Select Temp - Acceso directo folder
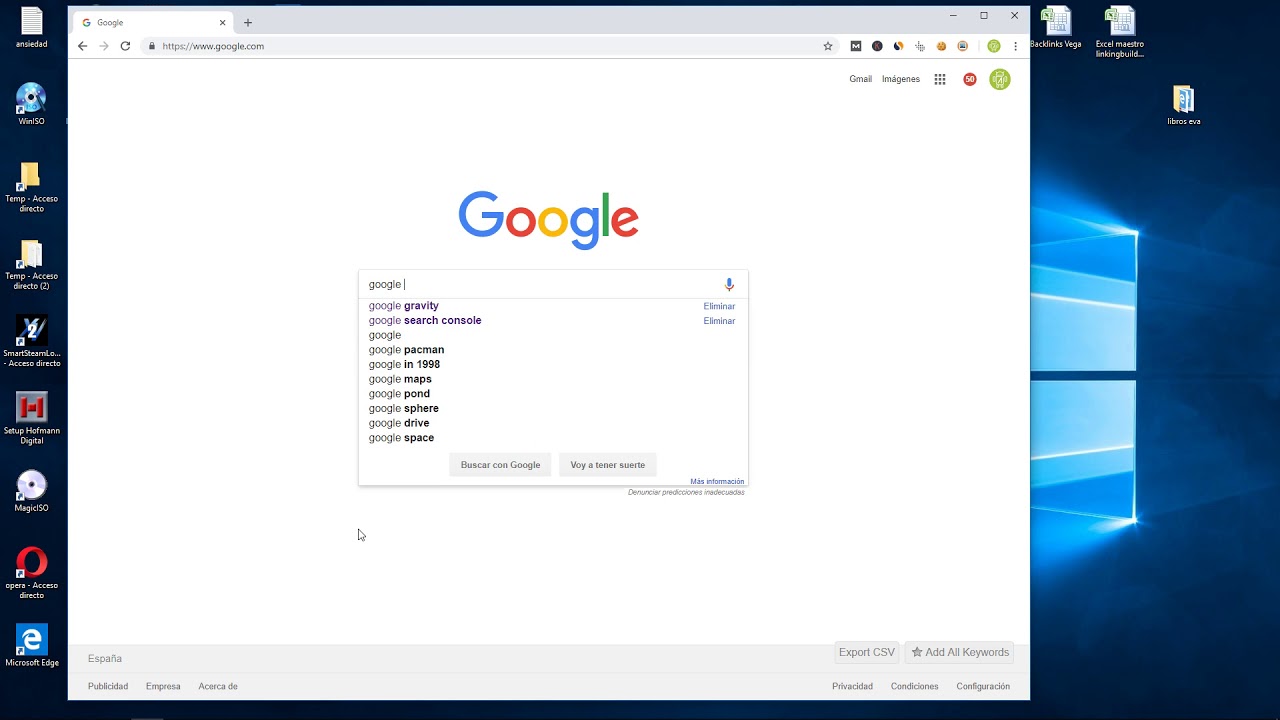The image size is (1280, 720). tap(32, 187)
